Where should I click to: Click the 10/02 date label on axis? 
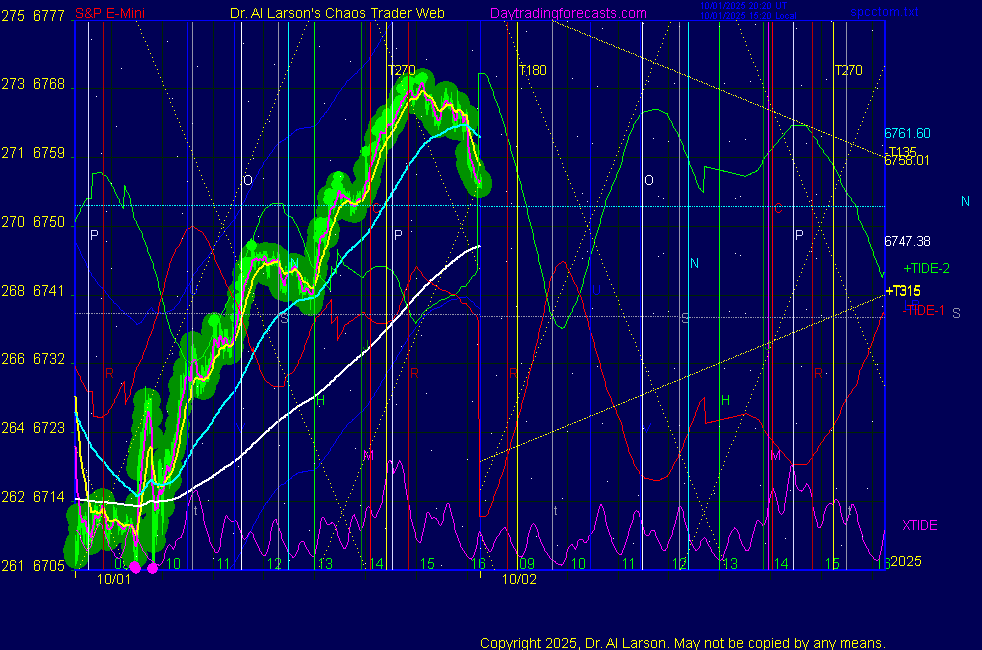coord(519,579)
